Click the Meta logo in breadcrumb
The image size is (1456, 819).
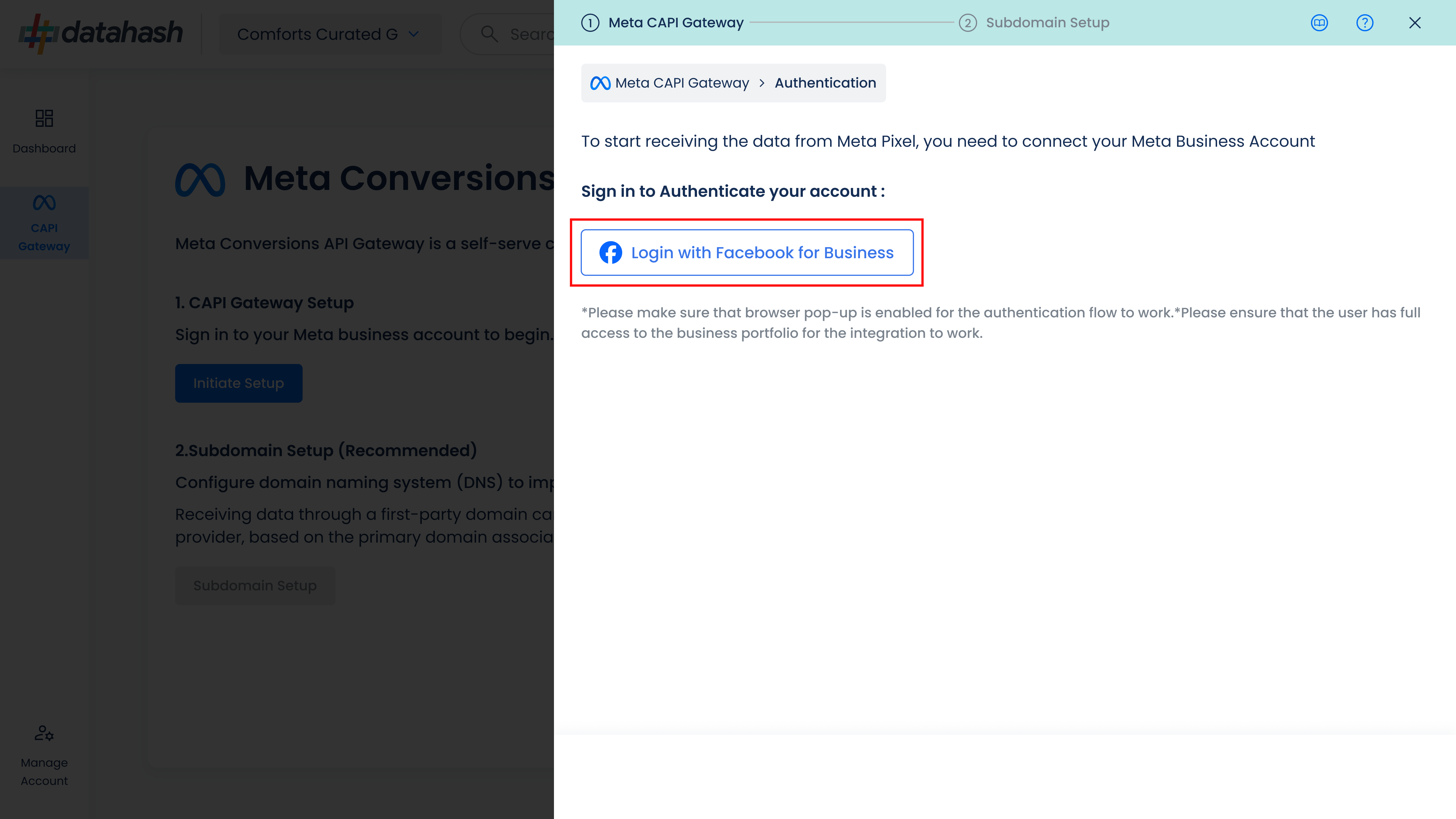(600, 83)
